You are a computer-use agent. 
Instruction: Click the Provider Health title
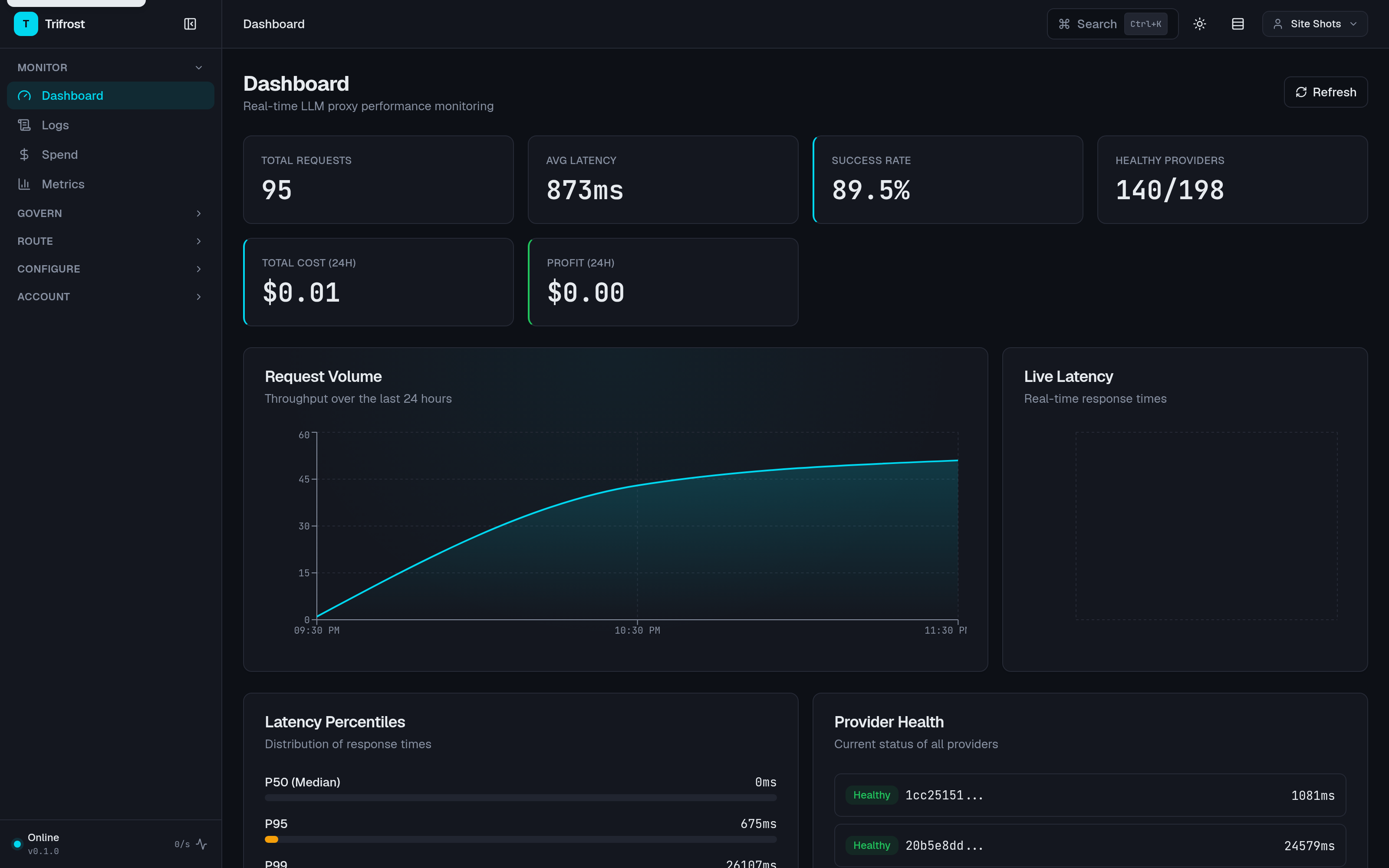point(889,722)
